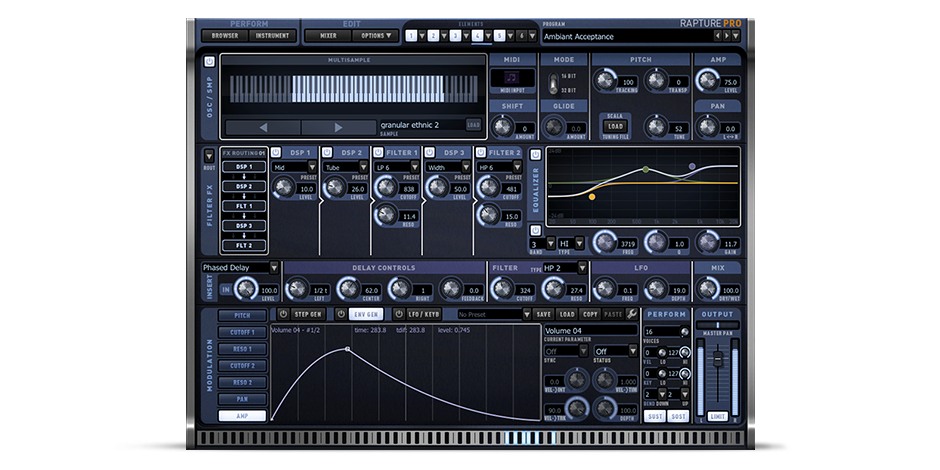Open the Browser view
Image resolution: width=940 pixels, height=470 pixels.
coord(225,36)
